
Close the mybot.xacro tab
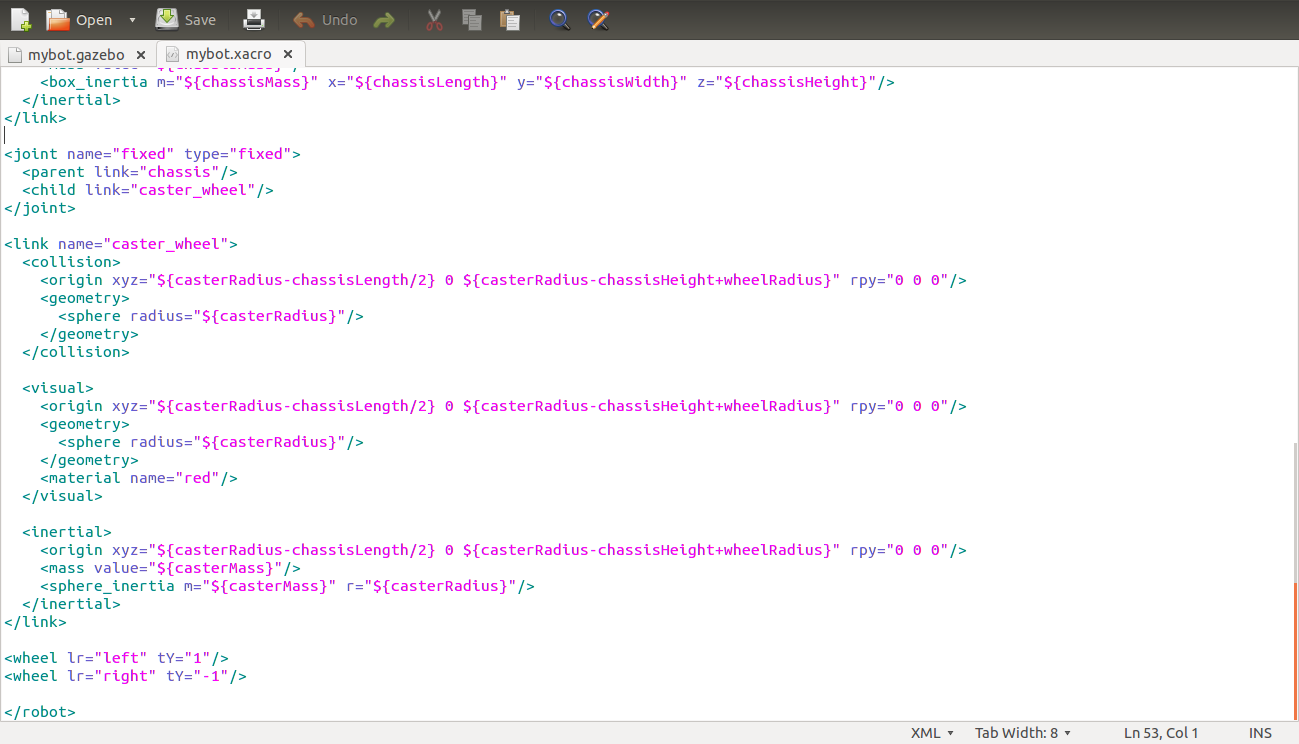pyautogui.click(x=289, y=54)
